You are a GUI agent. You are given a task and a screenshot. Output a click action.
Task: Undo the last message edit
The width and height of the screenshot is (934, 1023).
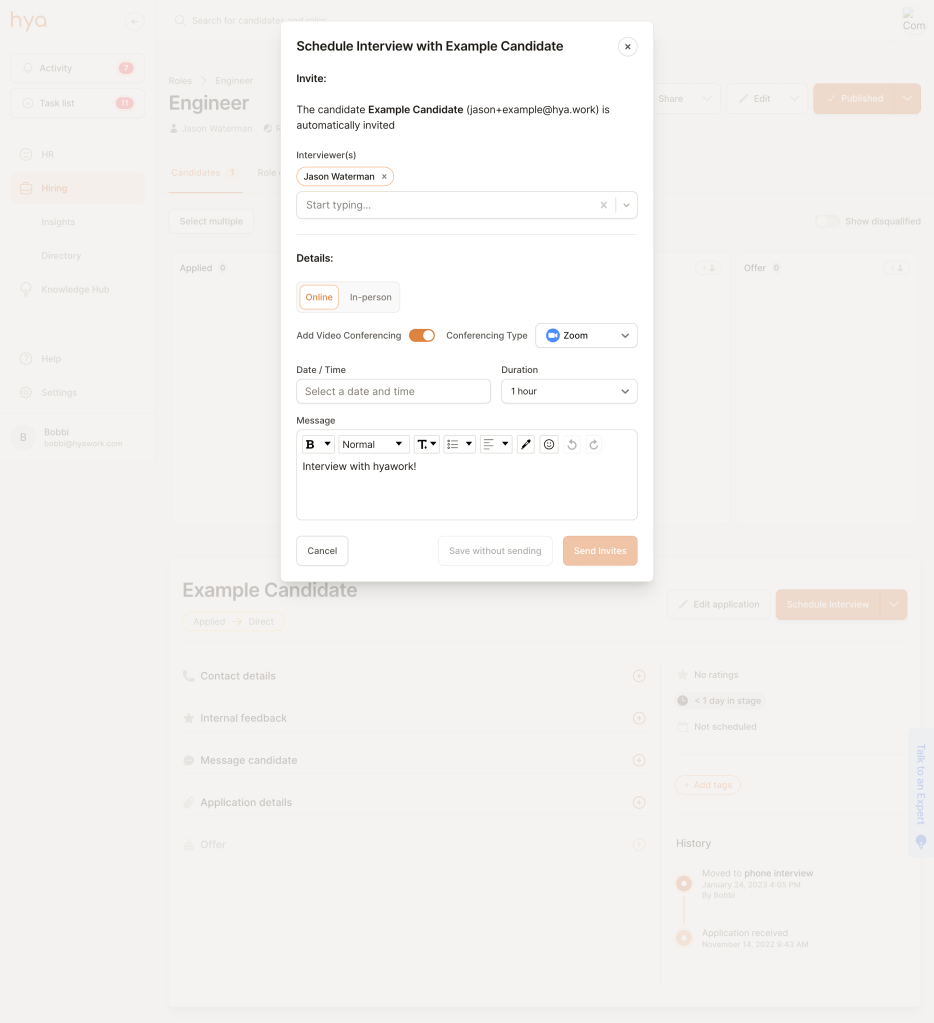pyautogui.click(x=572, y=445)
